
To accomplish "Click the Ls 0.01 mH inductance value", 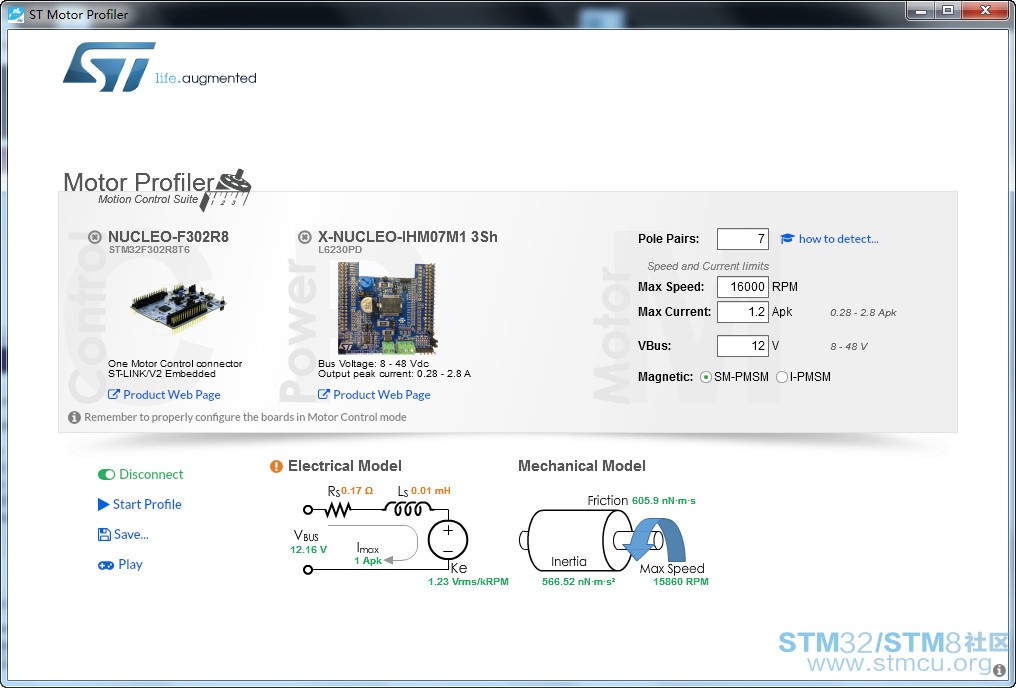I will pyautogui.click(x=430, y=490).
